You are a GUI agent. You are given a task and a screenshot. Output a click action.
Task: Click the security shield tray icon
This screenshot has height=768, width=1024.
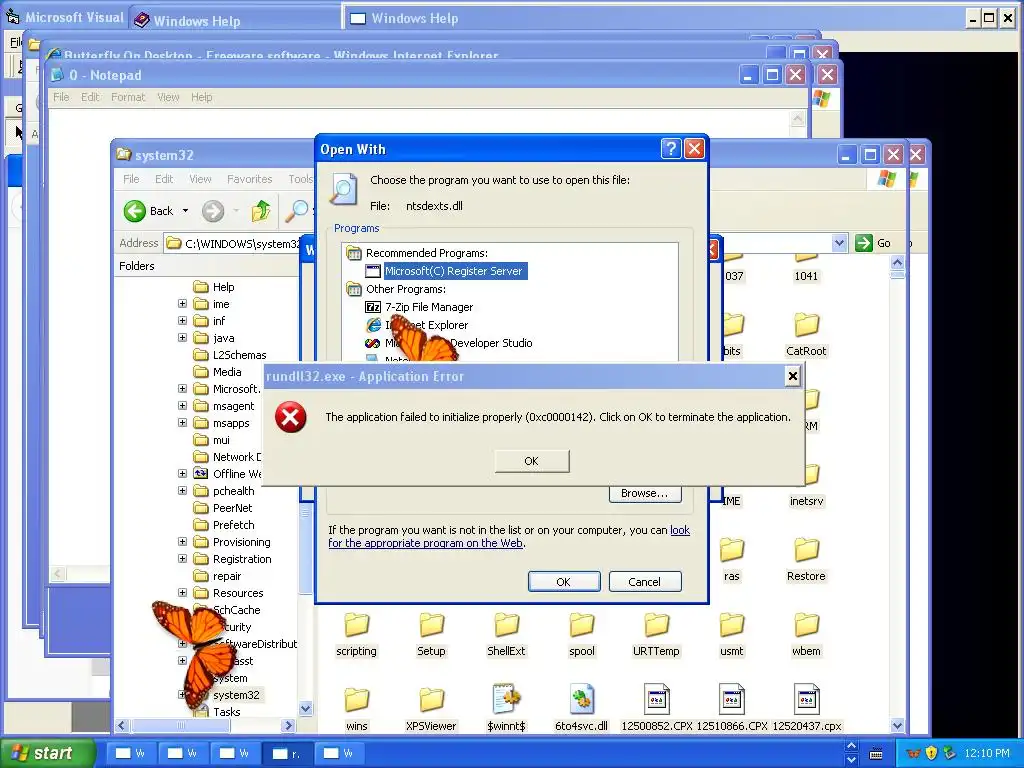point(931,753)
